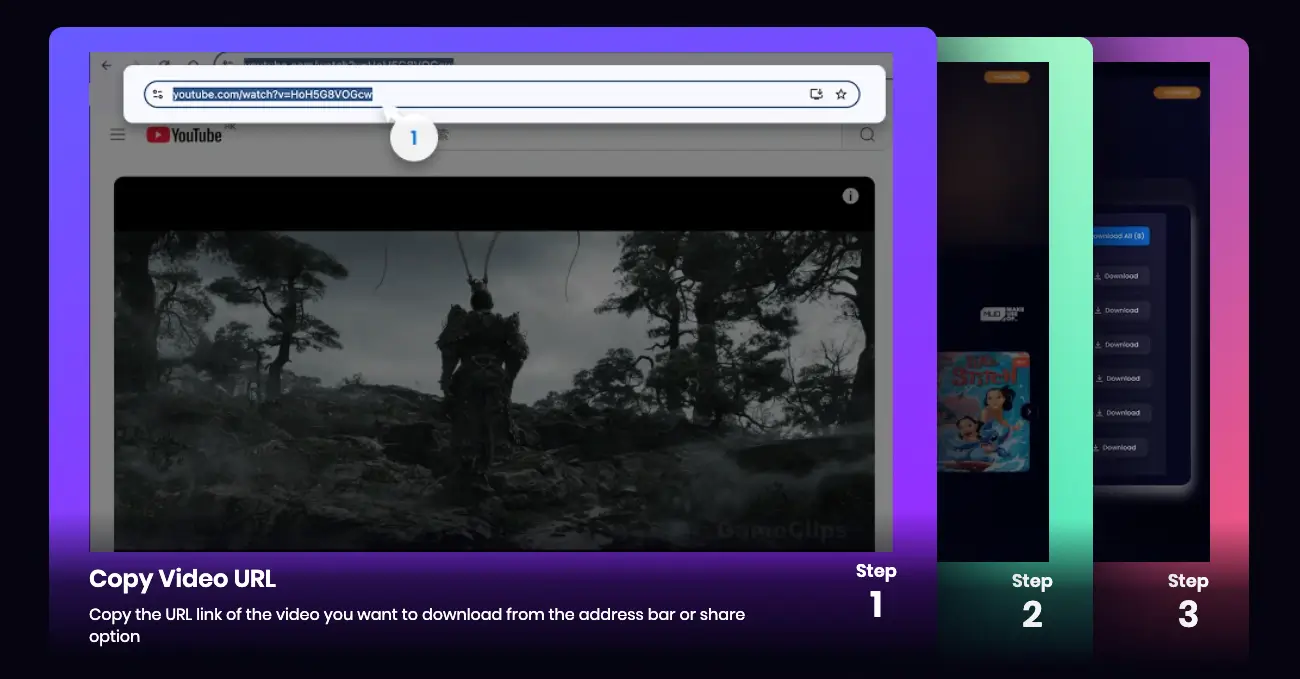Click the YouTube search magnifier icon

[867, 135]
